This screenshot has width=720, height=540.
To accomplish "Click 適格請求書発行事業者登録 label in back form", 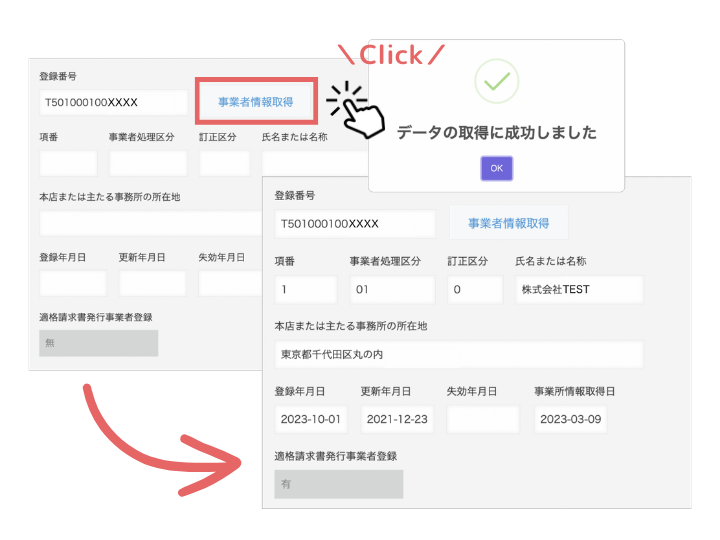I will (x=96, y=317).
